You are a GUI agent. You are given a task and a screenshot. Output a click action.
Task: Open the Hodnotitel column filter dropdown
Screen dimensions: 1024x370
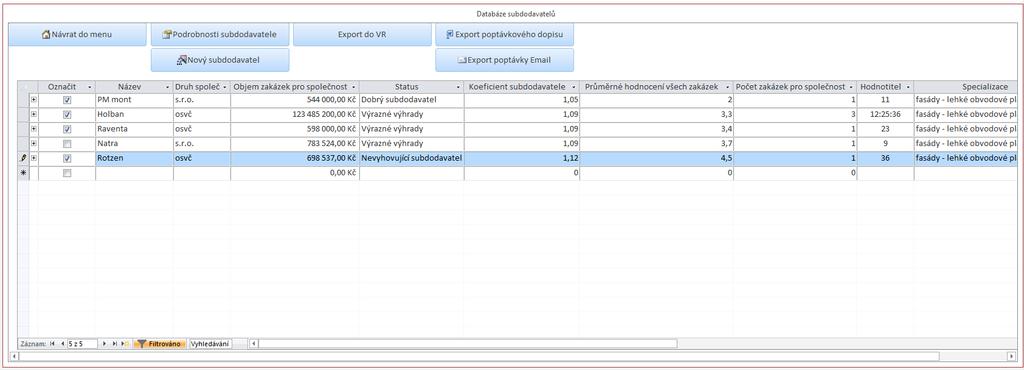click(x=908, y=87)
